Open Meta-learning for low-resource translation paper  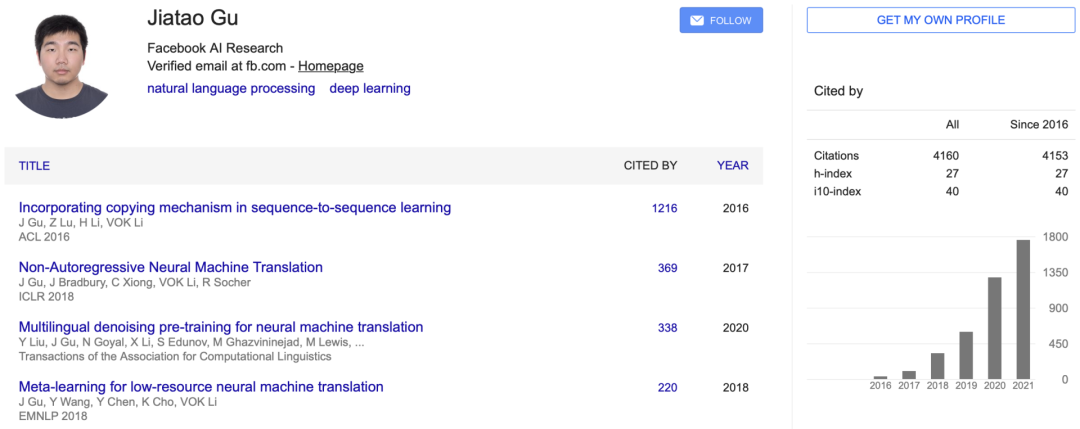tap(201, 387)
